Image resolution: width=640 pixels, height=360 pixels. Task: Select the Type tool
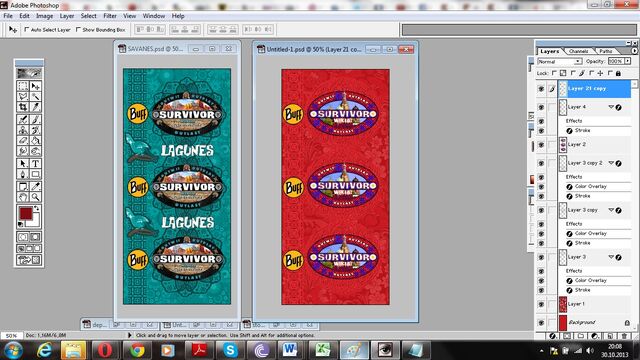click(36, 164)
